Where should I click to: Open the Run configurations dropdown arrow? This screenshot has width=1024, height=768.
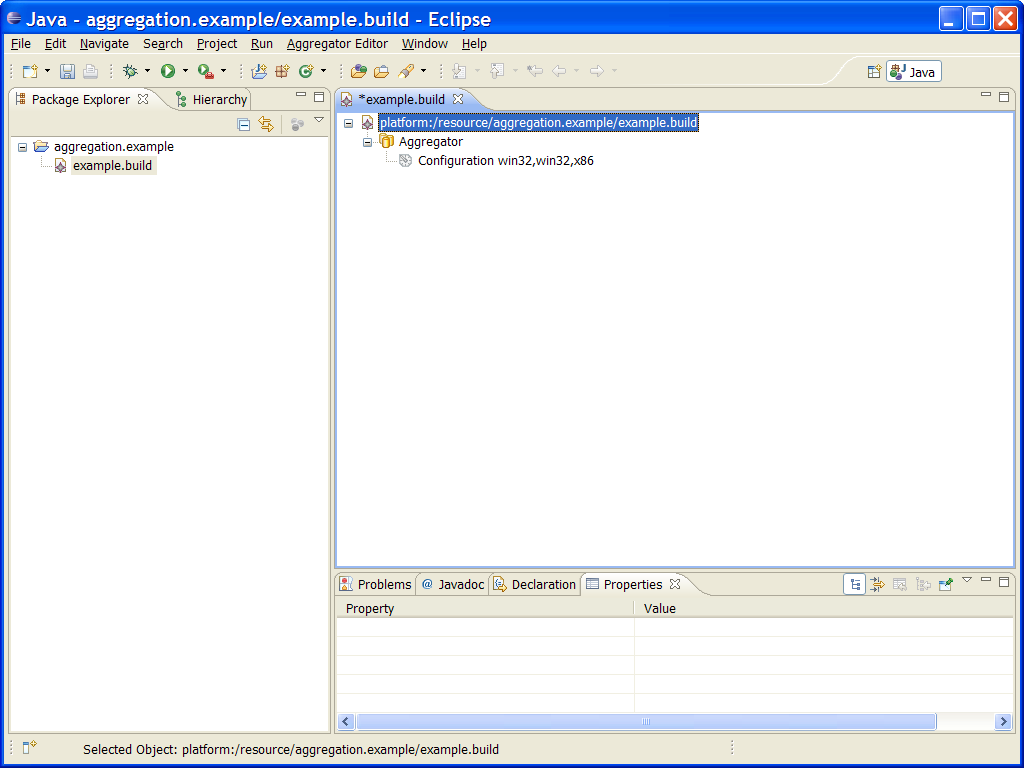(x=185, y=71)
